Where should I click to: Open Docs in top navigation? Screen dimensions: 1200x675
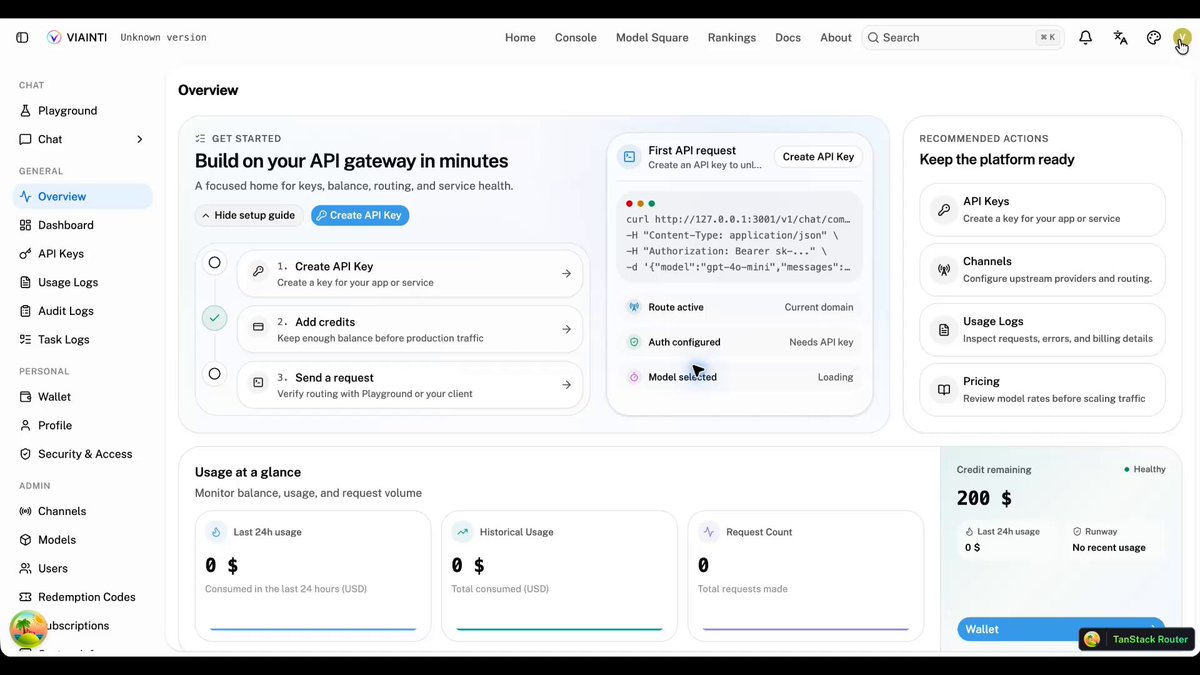point(788,38)
